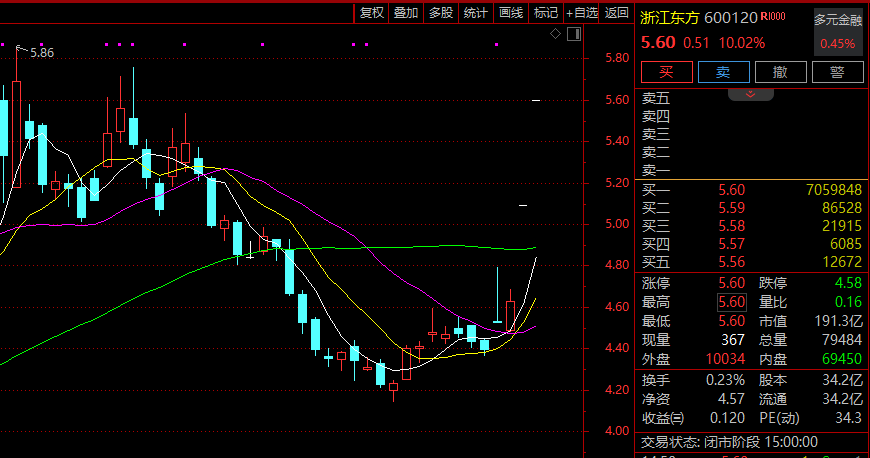Viewport: 870px width, 458px height.
Task: Click the 5.80 price axis label
Action: click(617, 58)
